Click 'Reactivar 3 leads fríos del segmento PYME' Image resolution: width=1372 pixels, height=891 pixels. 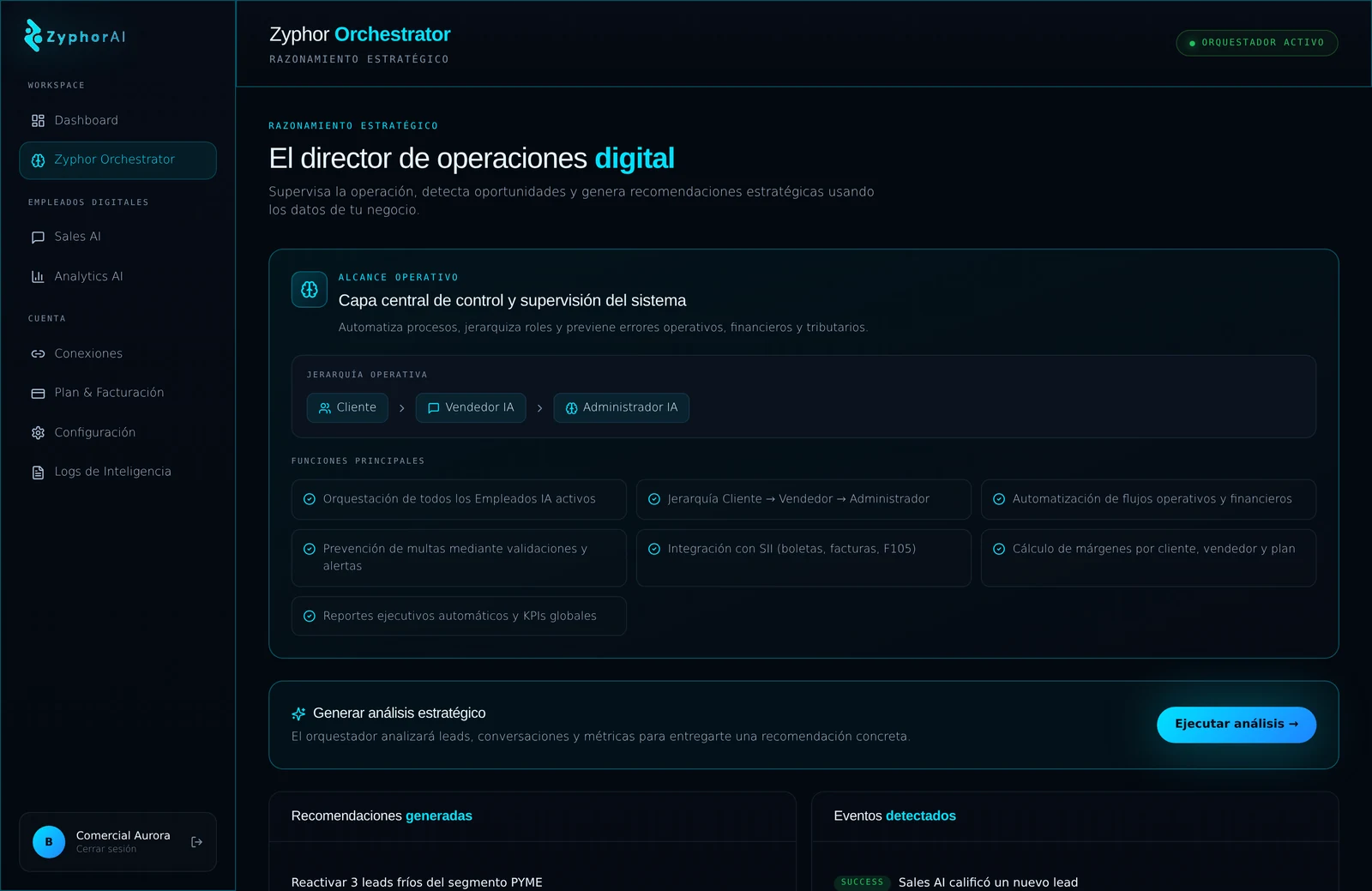(x=417, y=882)
